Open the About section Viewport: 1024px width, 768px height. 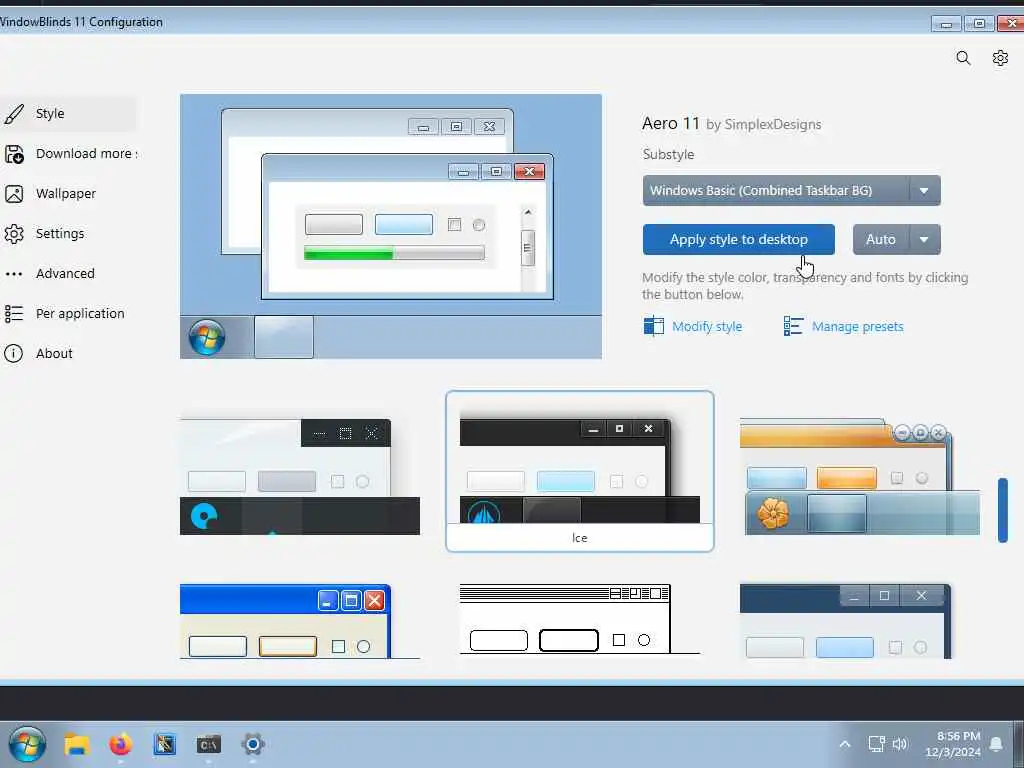68,353
